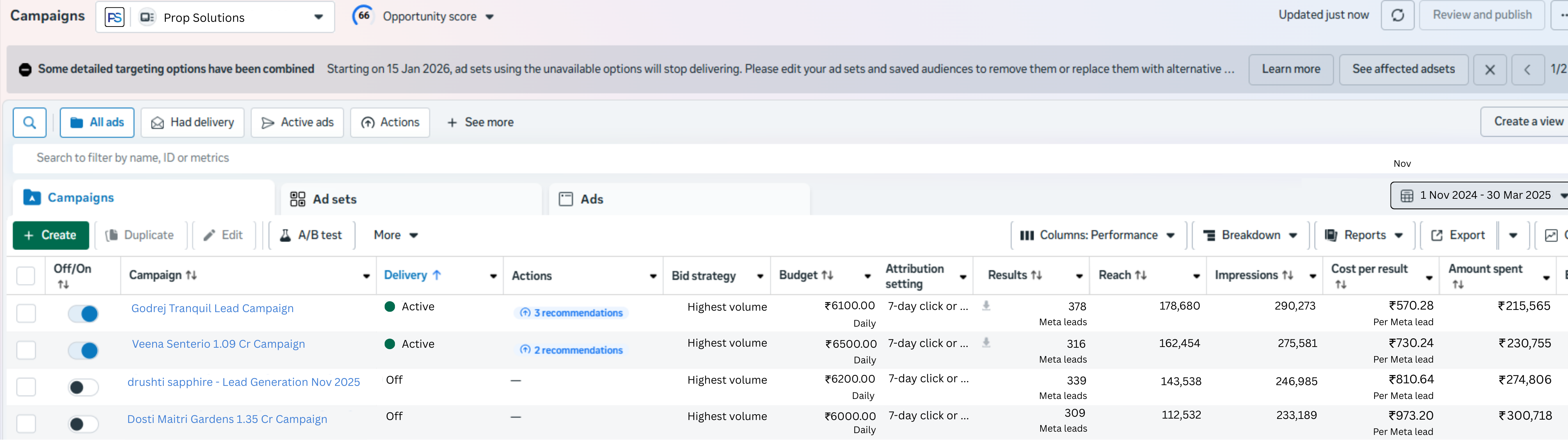Dismiss the targeting options notification banner
Viewport: 1568px width, 444px height.
1490,69
